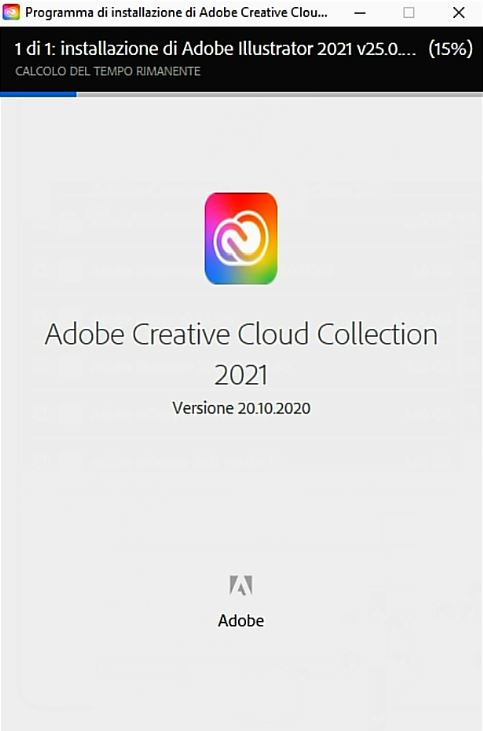483x731 pixels.
Task: Click 'CALCOLO DEL TEMPO RIMANENTE' status text
Action: tap(108, 71)
